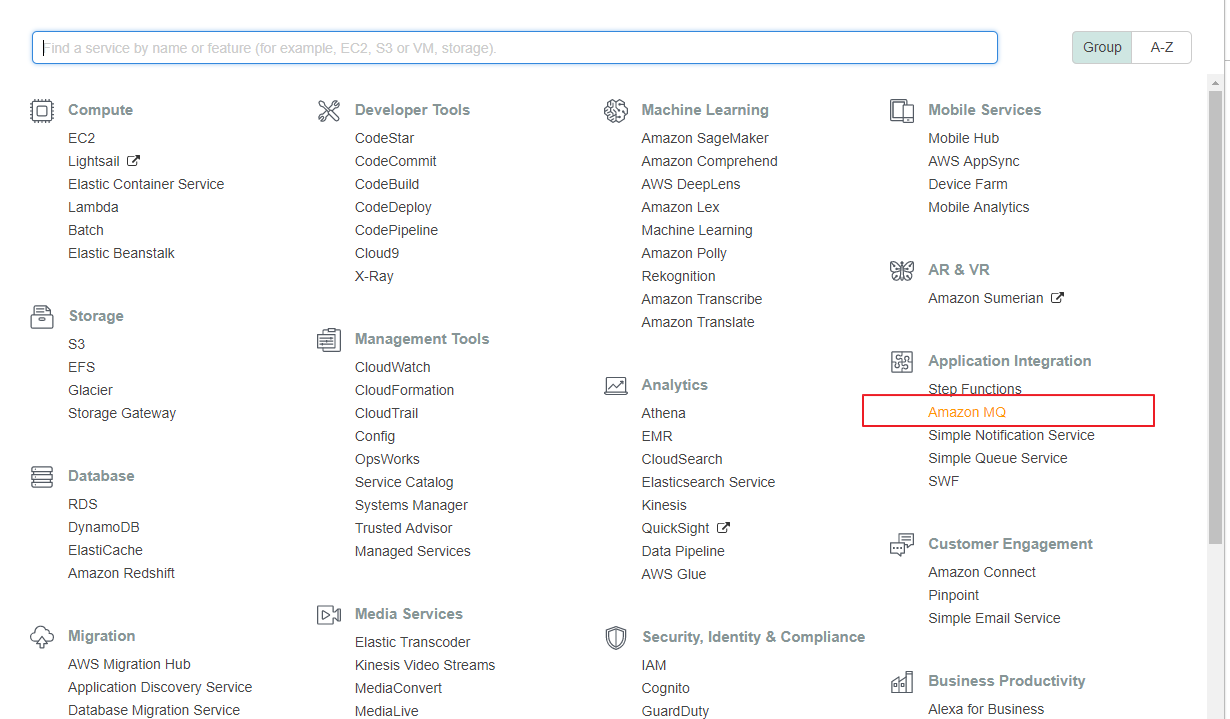Click the Compute category chip icon

[41, 110]
